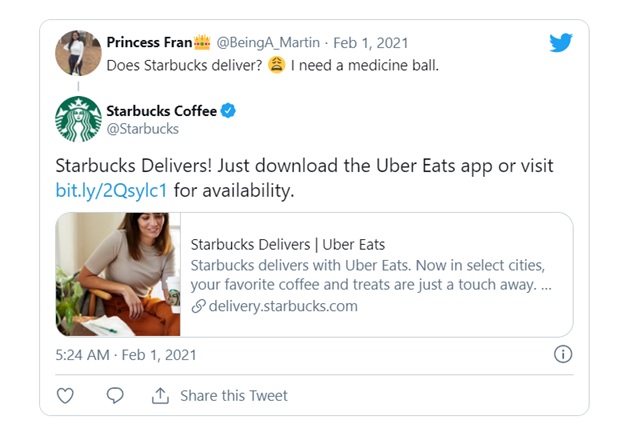Open the tweet info circle icon
Viewport: 624px width, 436px height.
pos(563,354)
